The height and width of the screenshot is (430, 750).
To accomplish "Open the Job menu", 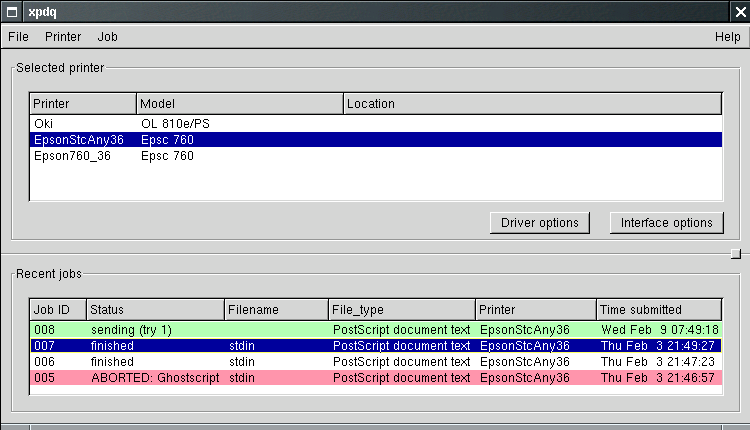I will click(107, 37).
